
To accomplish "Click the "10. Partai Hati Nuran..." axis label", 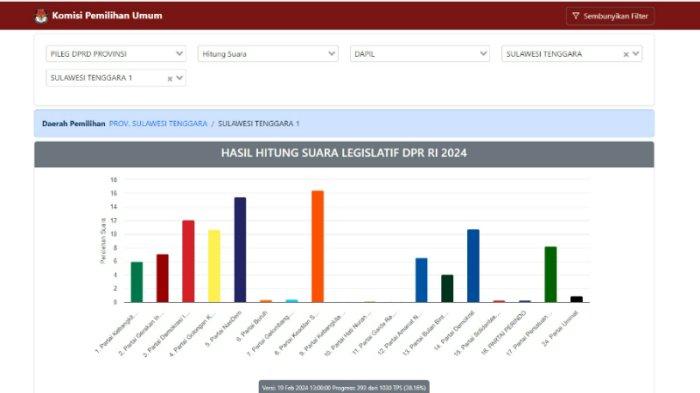I will tap(347, 334).
